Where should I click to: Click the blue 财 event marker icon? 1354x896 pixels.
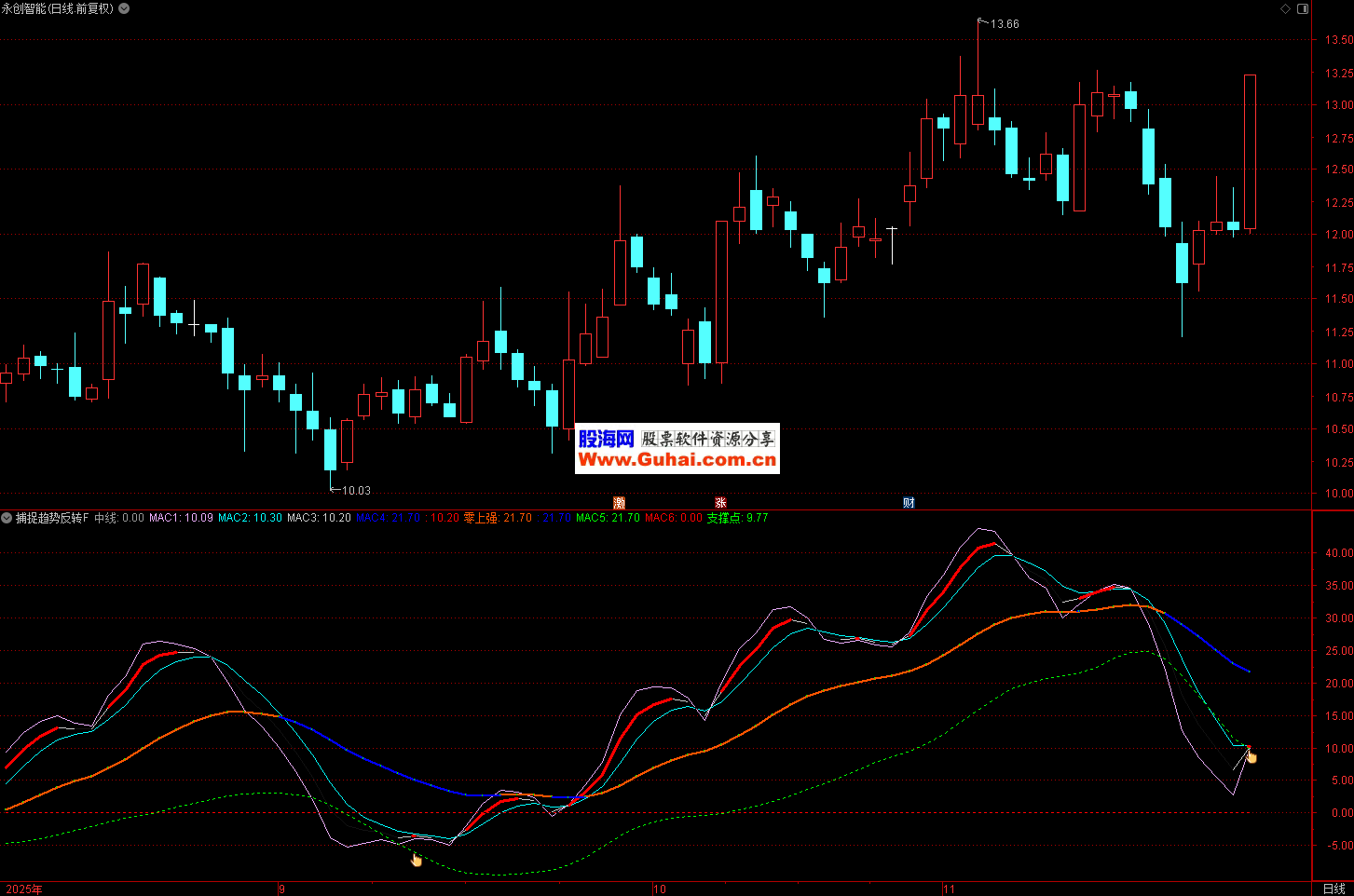(909, 503)
